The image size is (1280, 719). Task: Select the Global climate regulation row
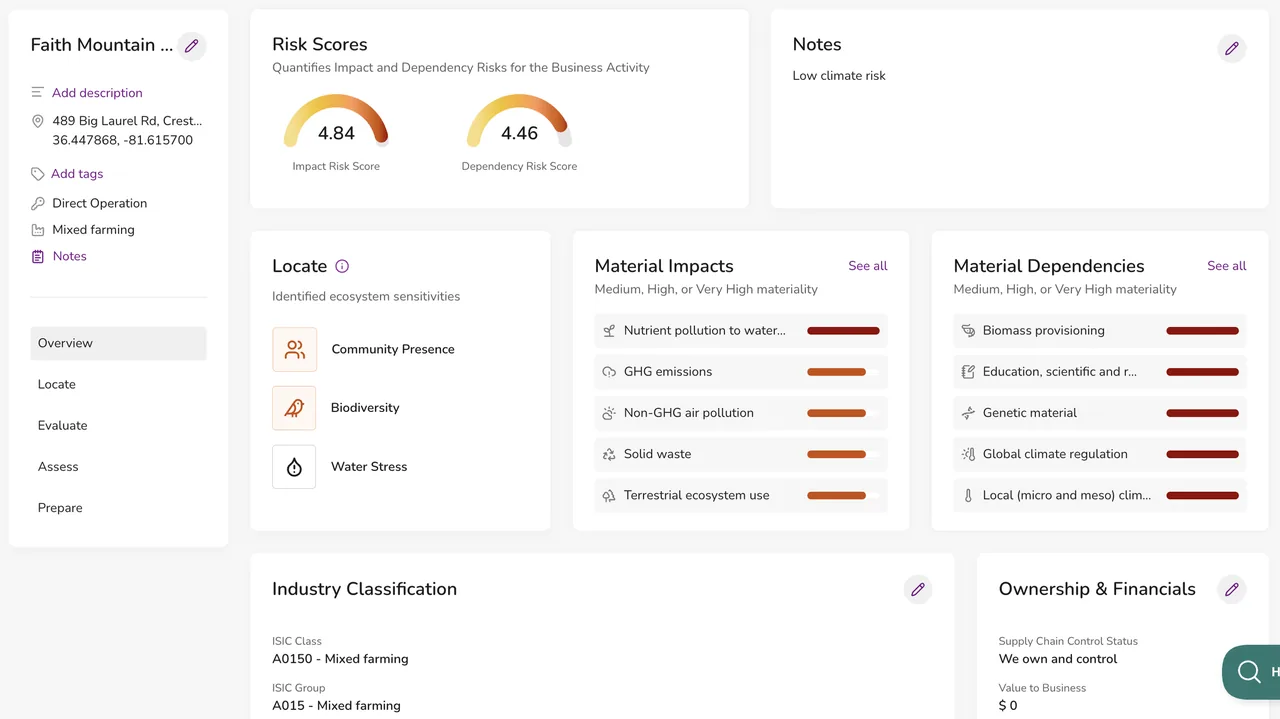coord(1100,454)
